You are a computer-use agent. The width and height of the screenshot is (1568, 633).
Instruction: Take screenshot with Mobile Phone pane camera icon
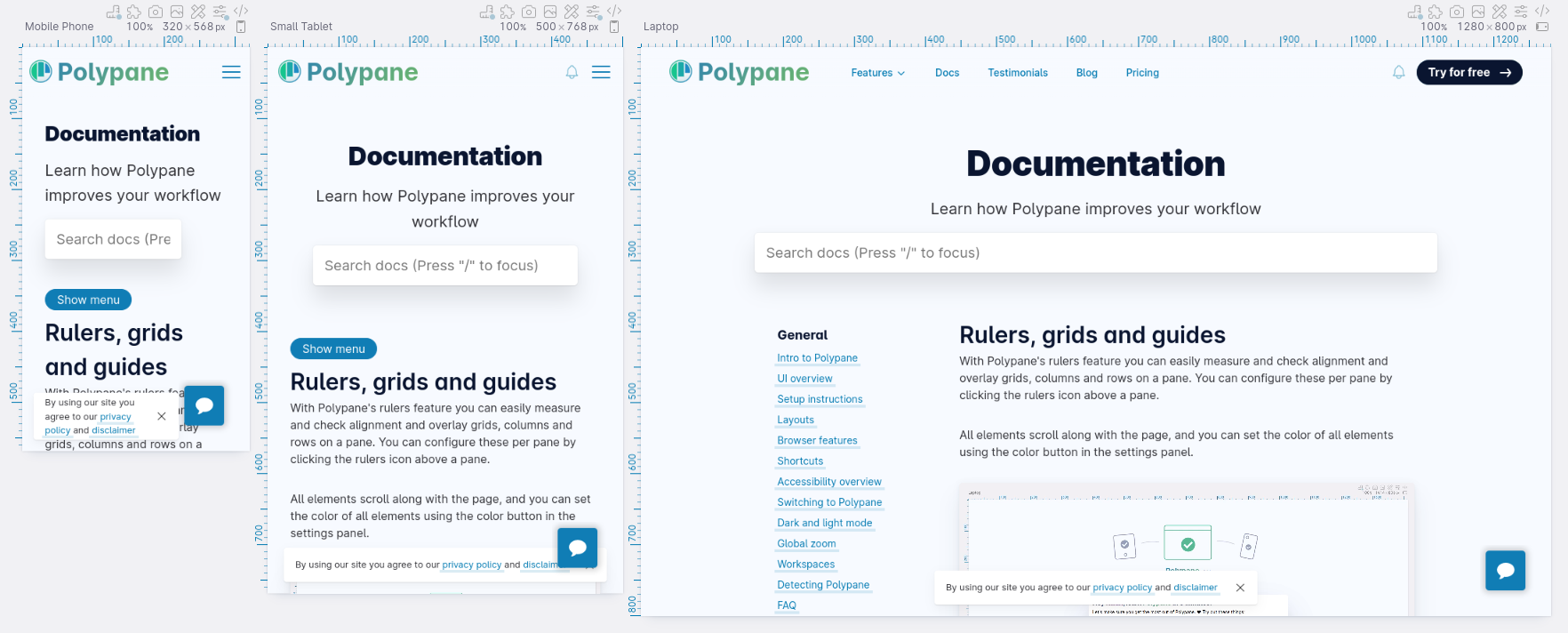pyautogui.click(x=156, y=12)
